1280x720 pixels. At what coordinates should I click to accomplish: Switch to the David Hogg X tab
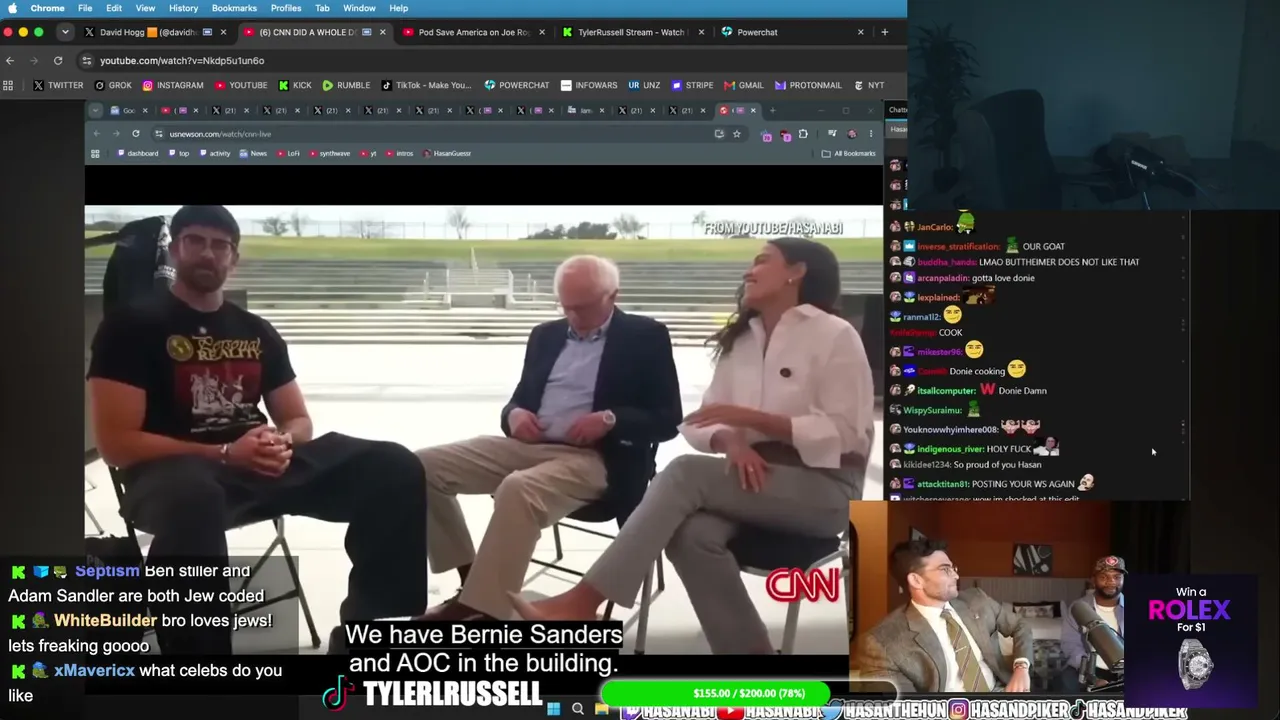[154, 32]
